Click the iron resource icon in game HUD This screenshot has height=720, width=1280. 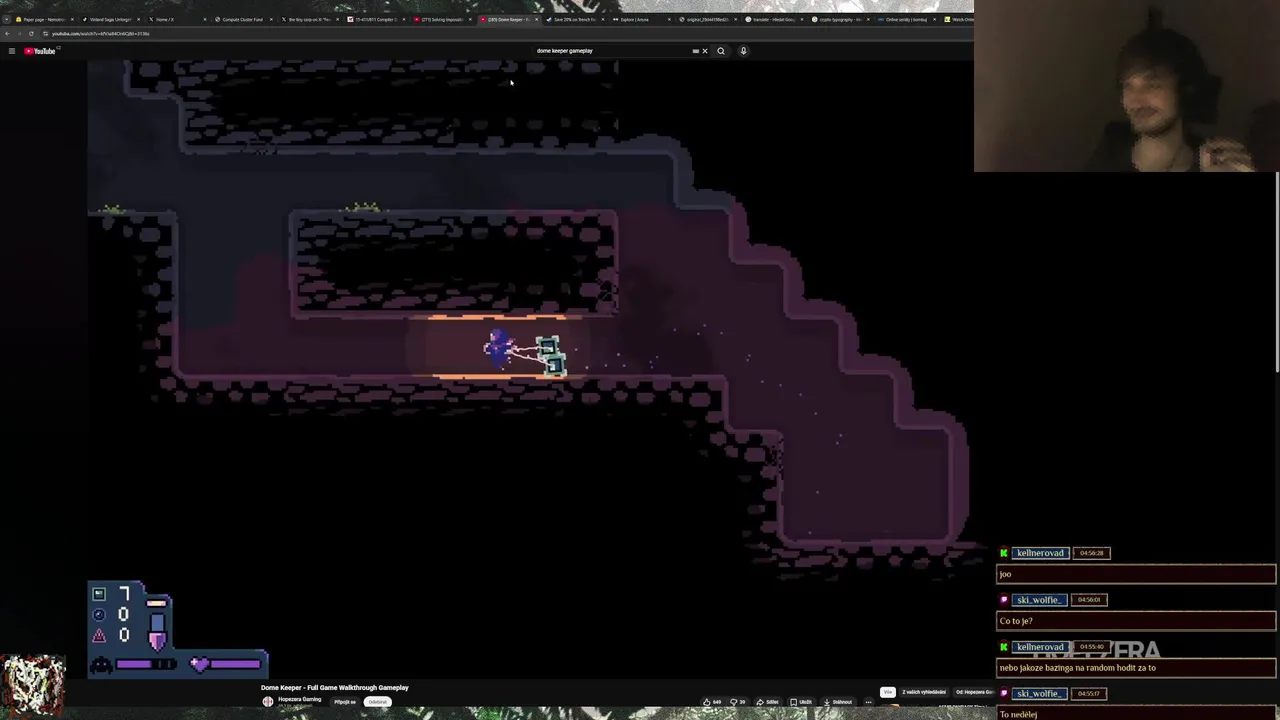click(99, 594)
